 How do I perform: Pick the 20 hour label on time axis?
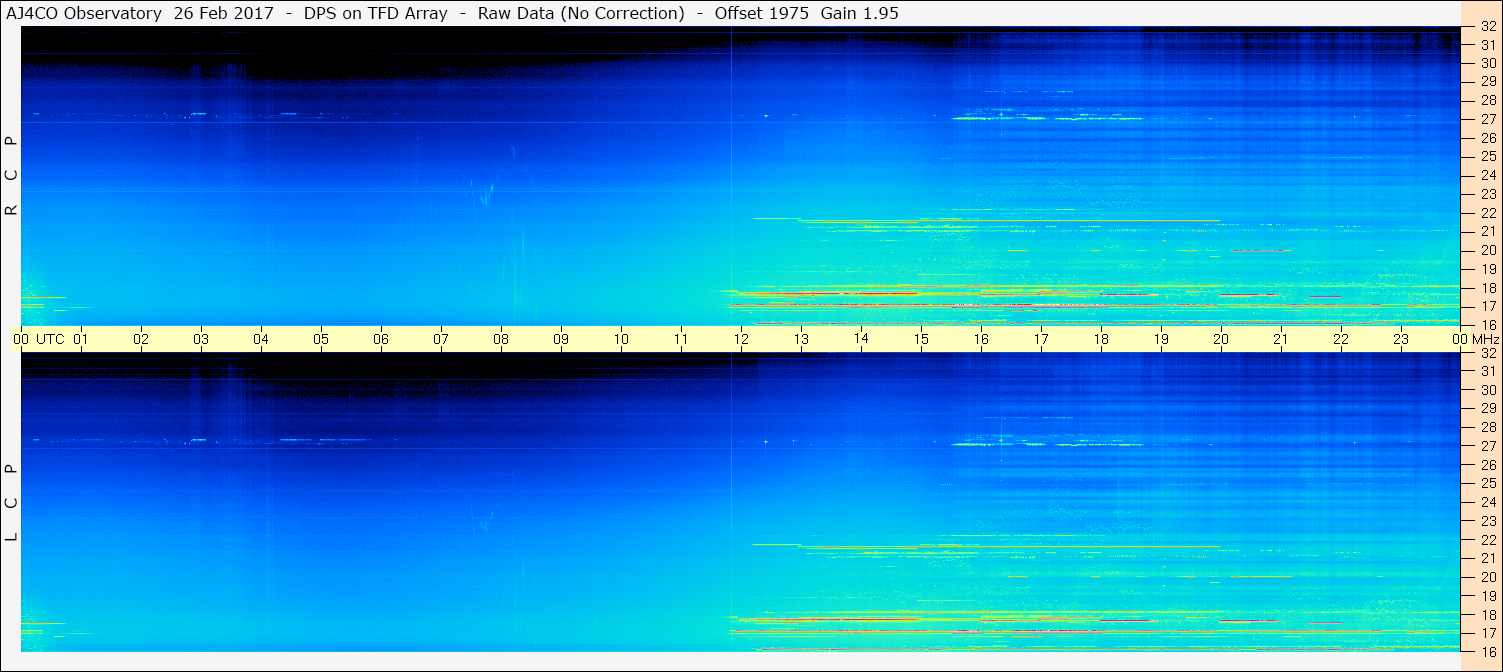point(1221,339)
